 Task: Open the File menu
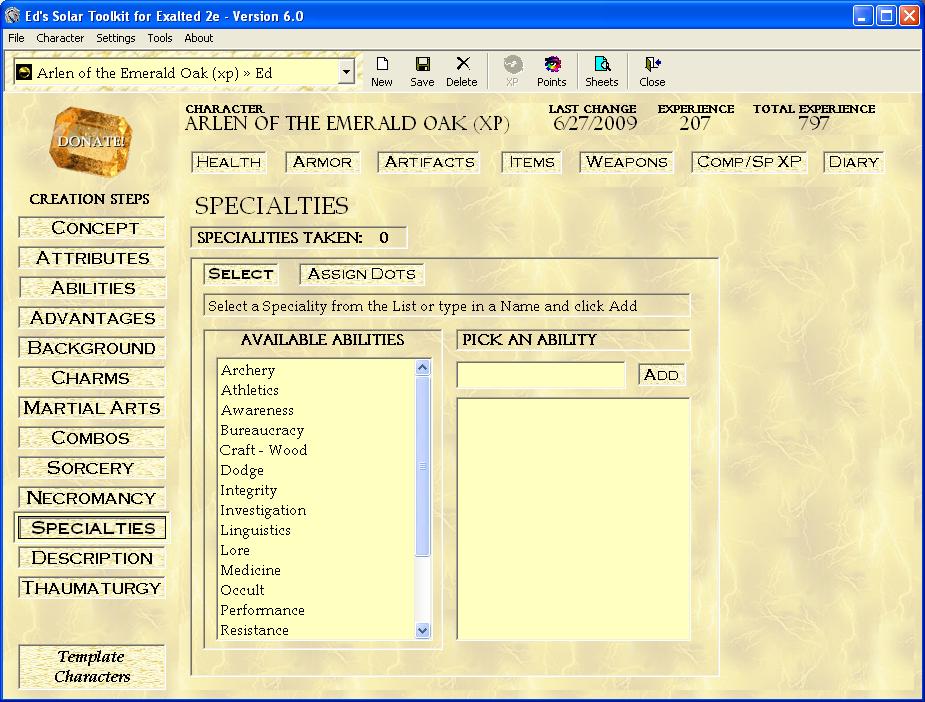click(16, 38)
